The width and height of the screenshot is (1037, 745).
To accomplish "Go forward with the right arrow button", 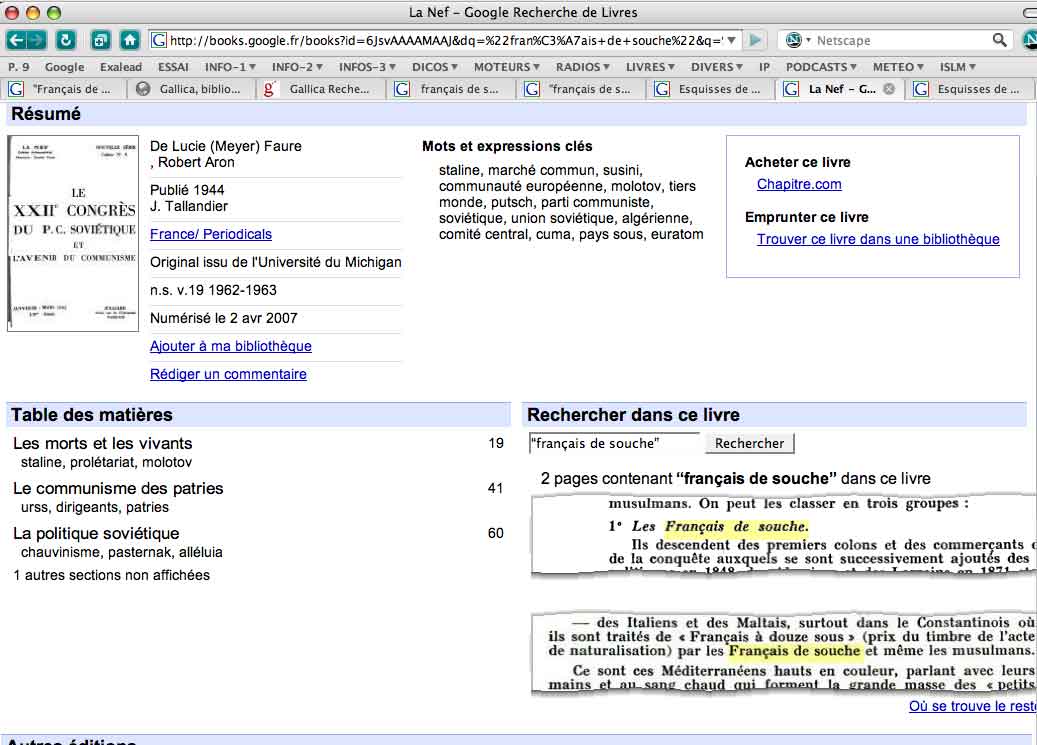I will pyautogui.click(x=36, y=40).
